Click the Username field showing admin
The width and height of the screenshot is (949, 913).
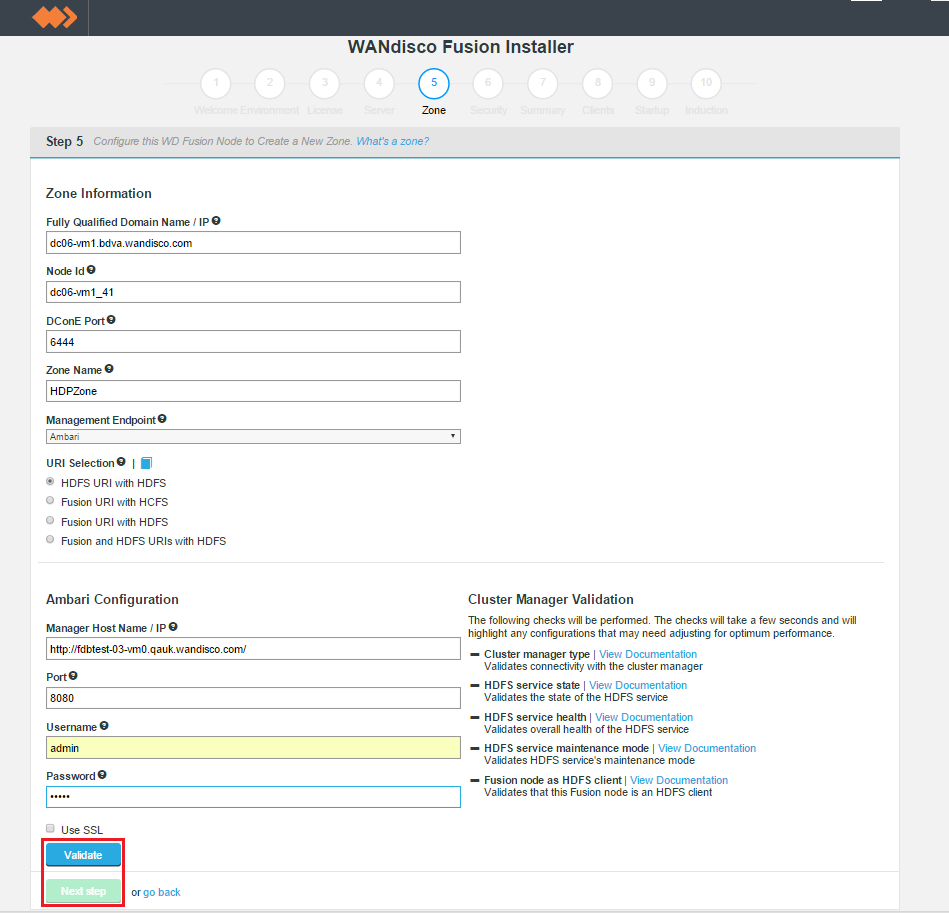(x=253, y=748)
